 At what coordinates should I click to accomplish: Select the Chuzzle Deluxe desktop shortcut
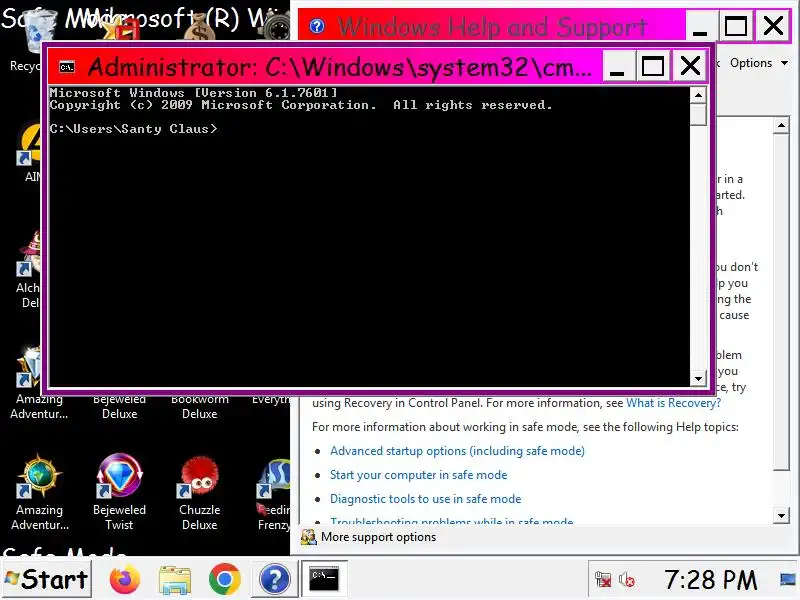(199, 492)
